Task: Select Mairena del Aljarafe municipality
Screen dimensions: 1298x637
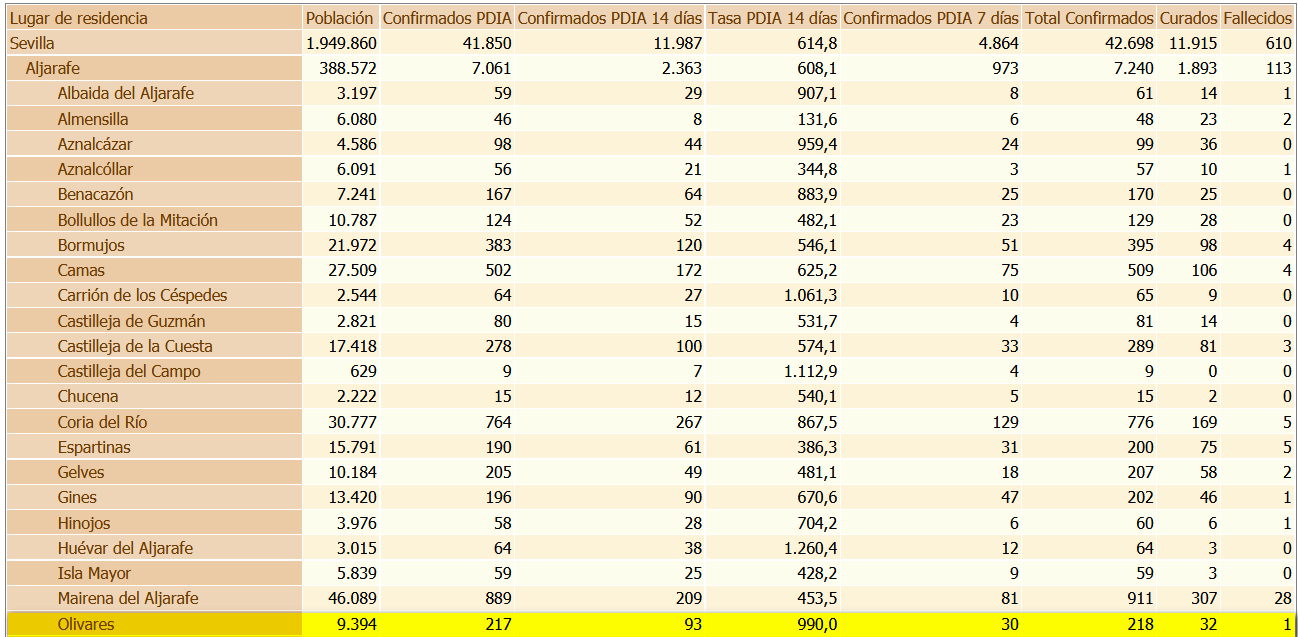Action: point(128,598)
